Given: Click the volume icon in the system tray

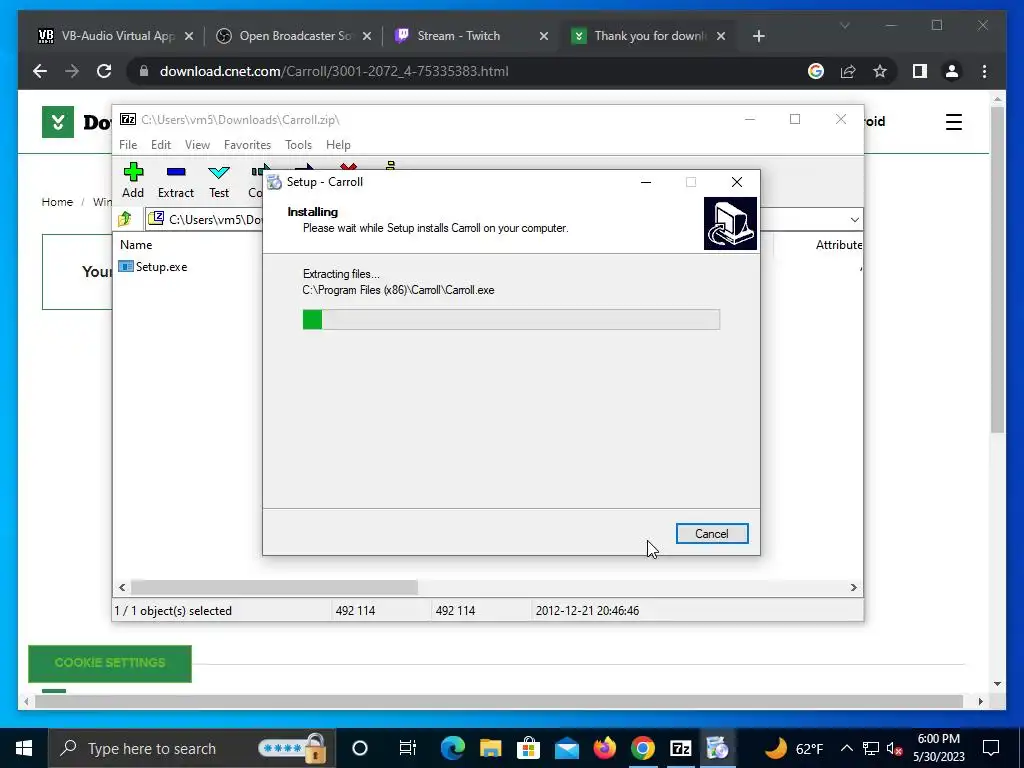Looking at the screenshot, I should 894,748.
